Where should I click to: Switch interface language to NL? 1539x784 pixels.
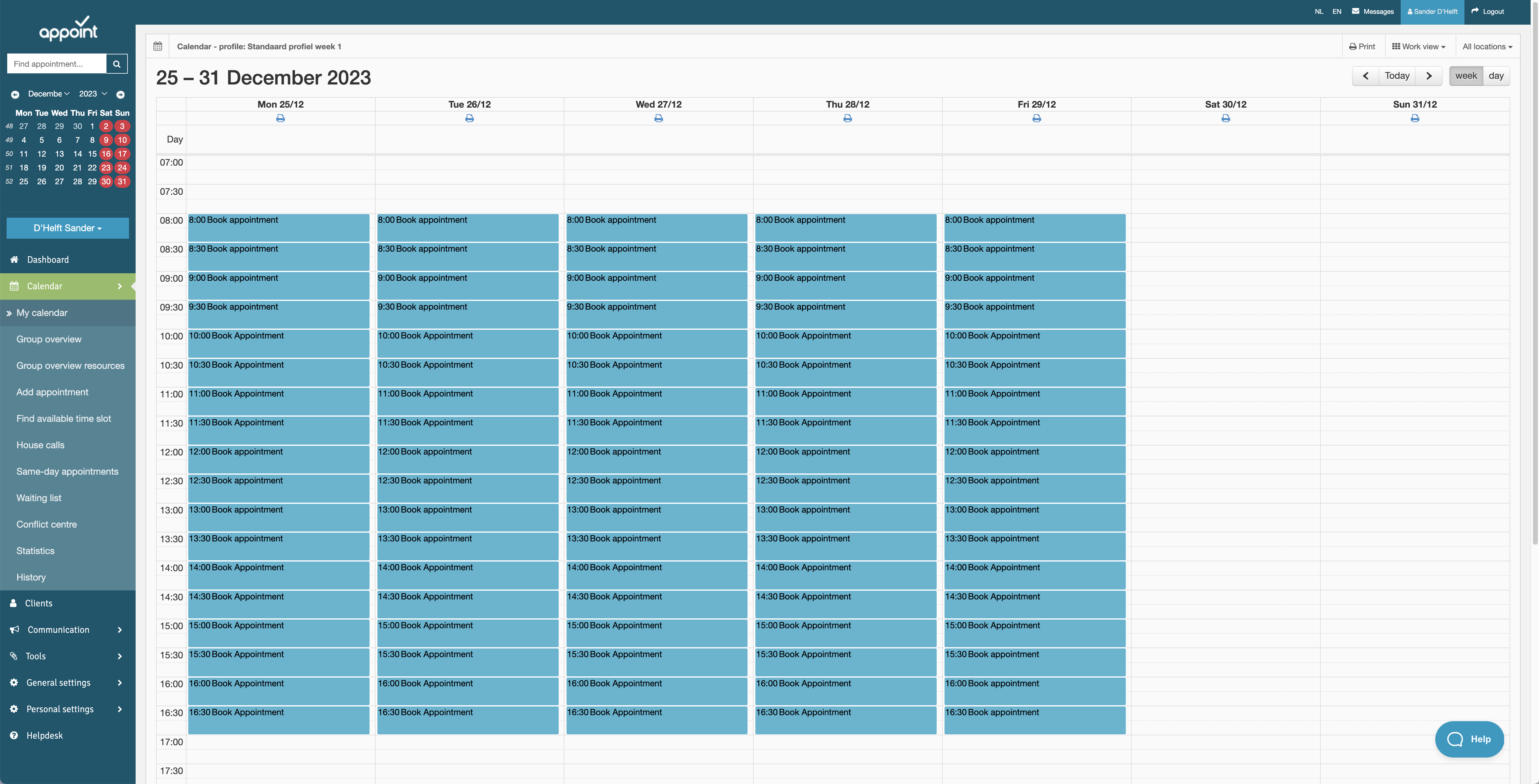tap(1319, 11)
